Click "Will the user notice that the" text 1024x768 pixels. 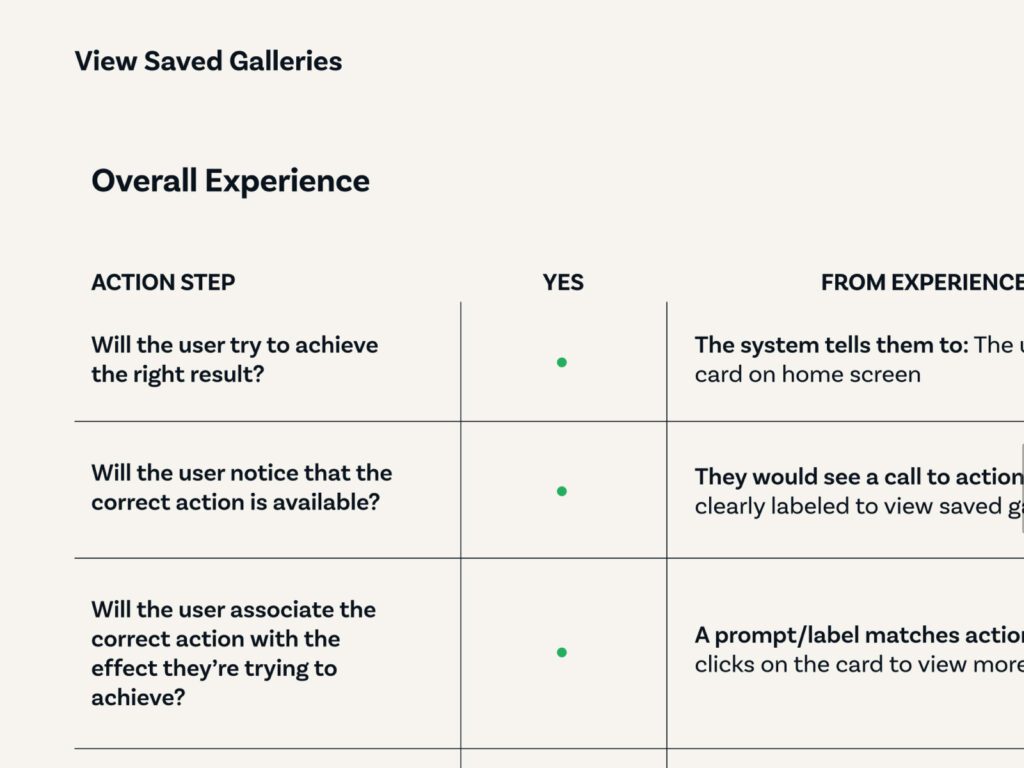pyautogui.click(x=242, y=473)
